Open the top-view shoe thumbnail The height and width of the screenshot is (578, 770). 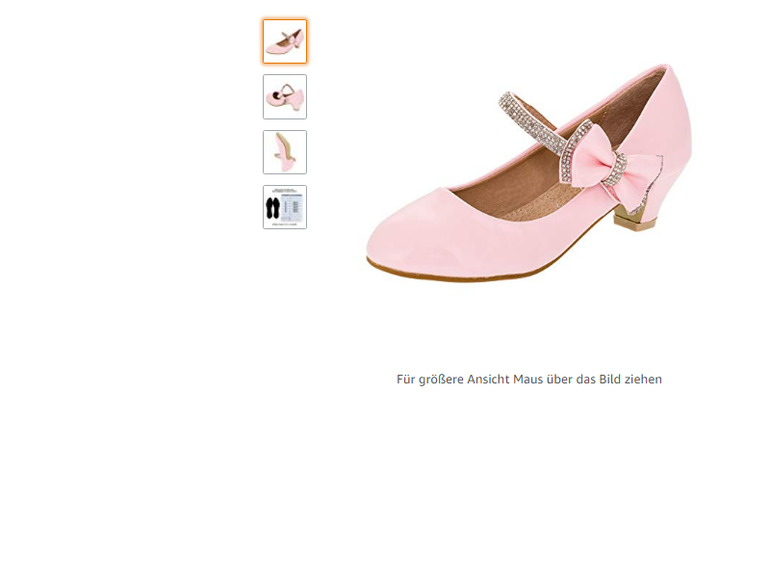[285, 97]
